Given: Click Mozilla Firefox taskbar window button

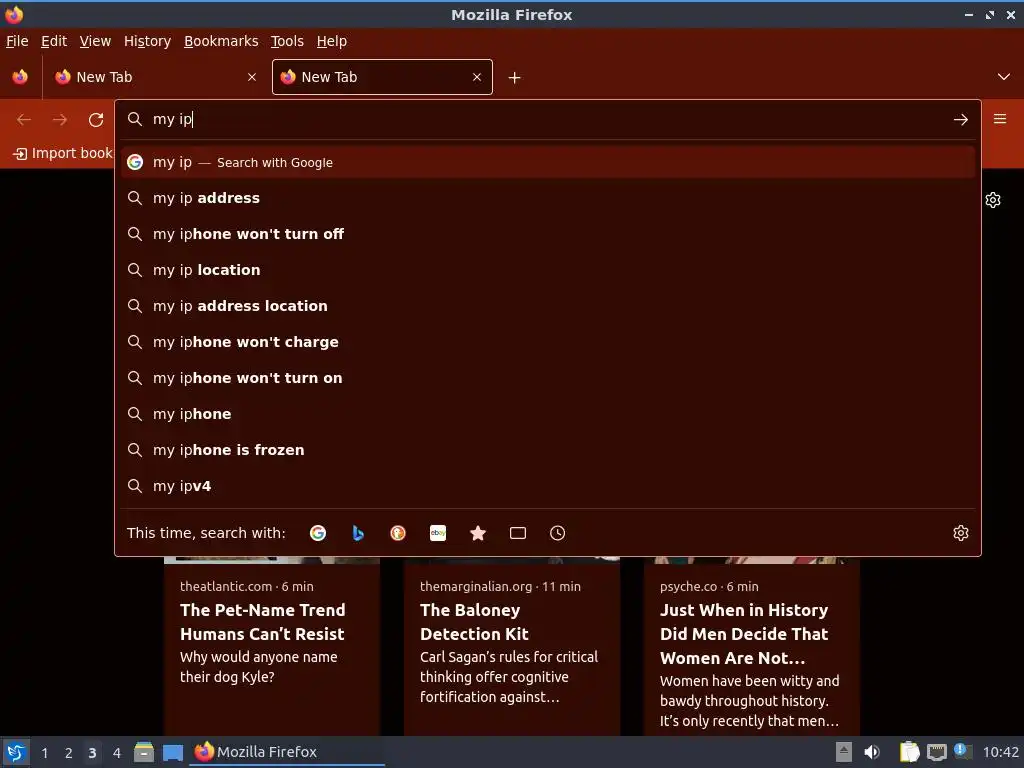Looking at the screenshot, I should [x=287, y=752].
